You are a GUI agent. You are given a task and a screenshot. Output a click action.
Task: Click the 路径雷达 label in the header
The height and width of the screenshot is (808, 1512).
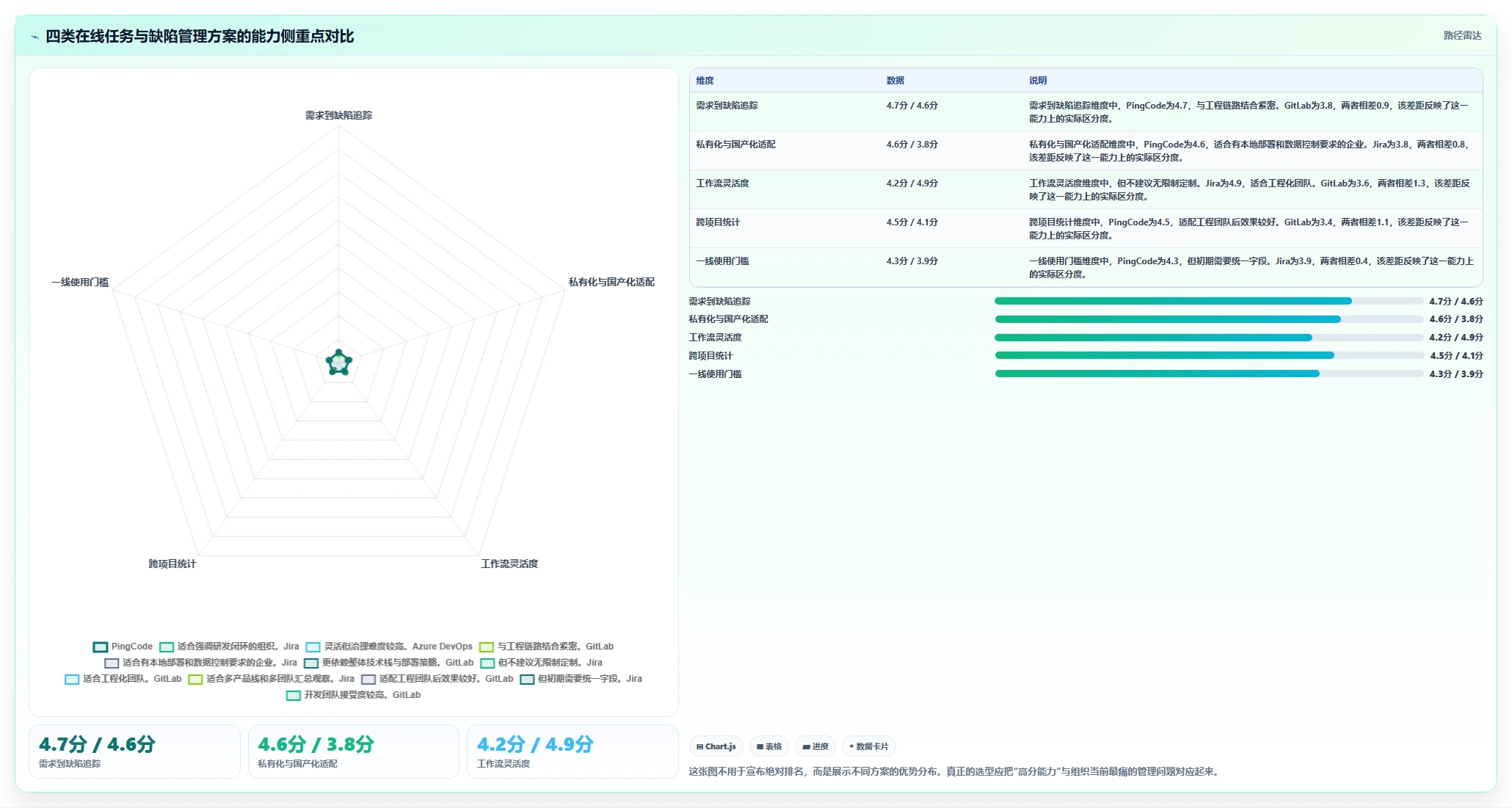1462,35
